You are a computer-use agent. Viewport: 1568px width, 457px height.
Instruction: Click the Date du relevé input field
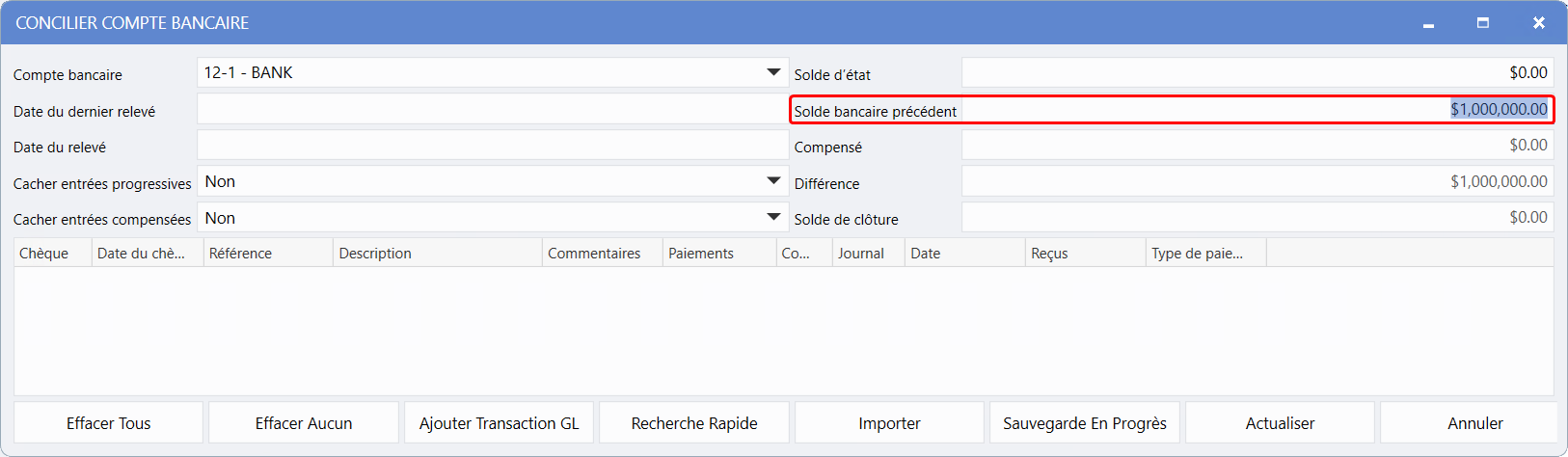pos(492,146)
